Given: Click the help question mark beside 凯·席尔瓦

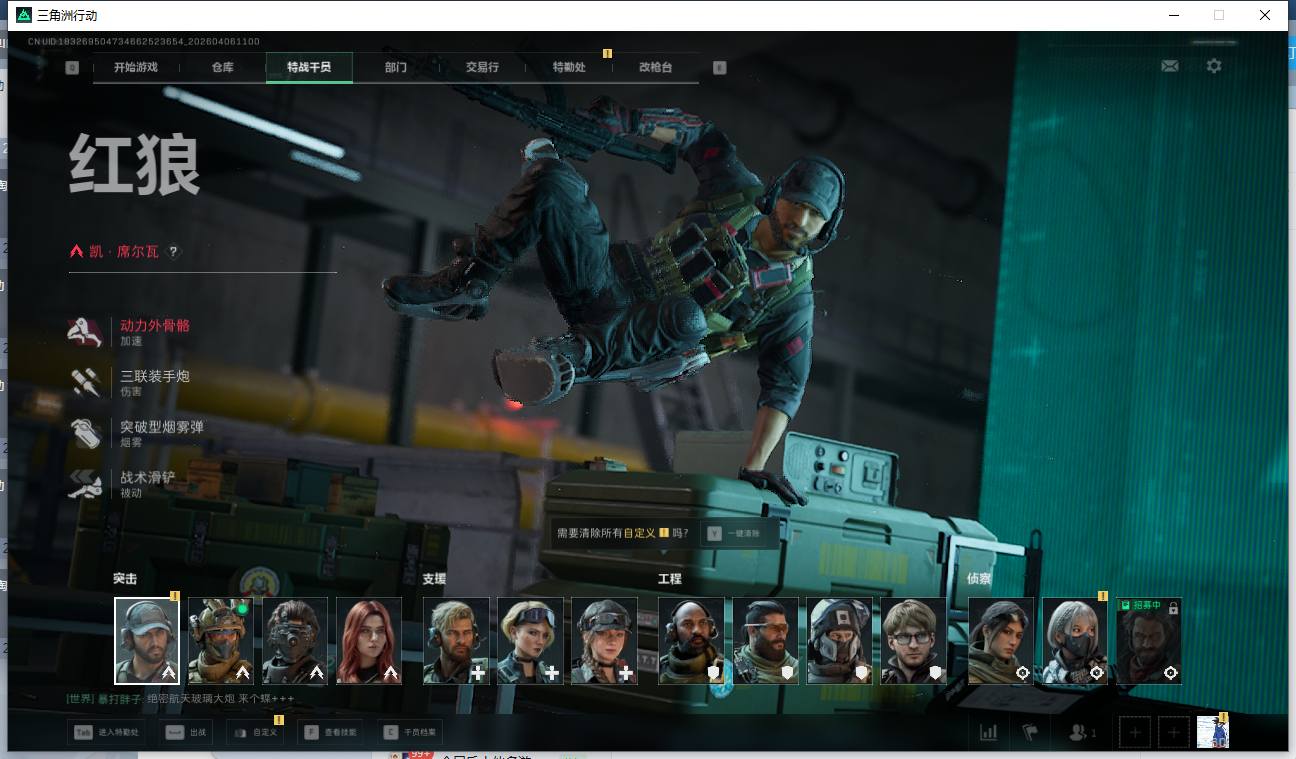Looking at the screenshot, I should point(173,252).
